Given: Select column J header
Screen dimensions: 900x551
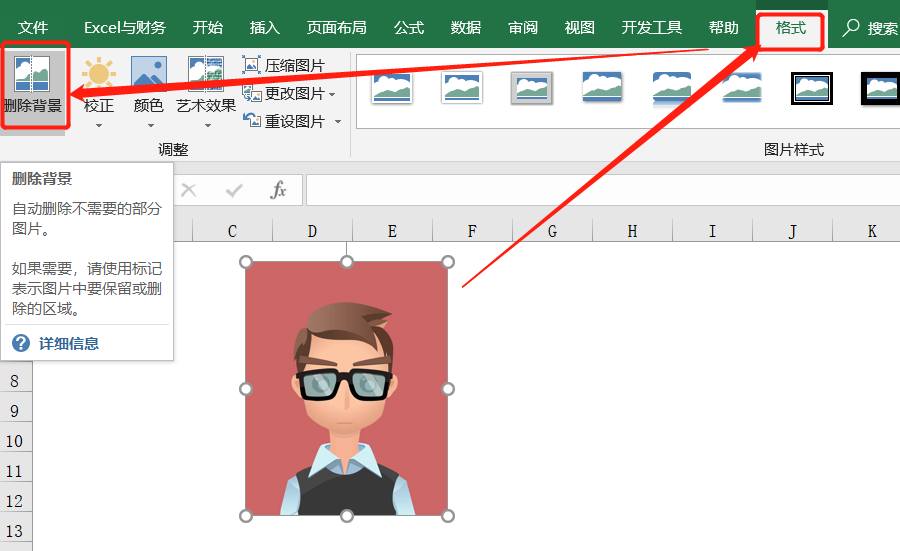Looking at the screenshot, I should tap(792, 231).
